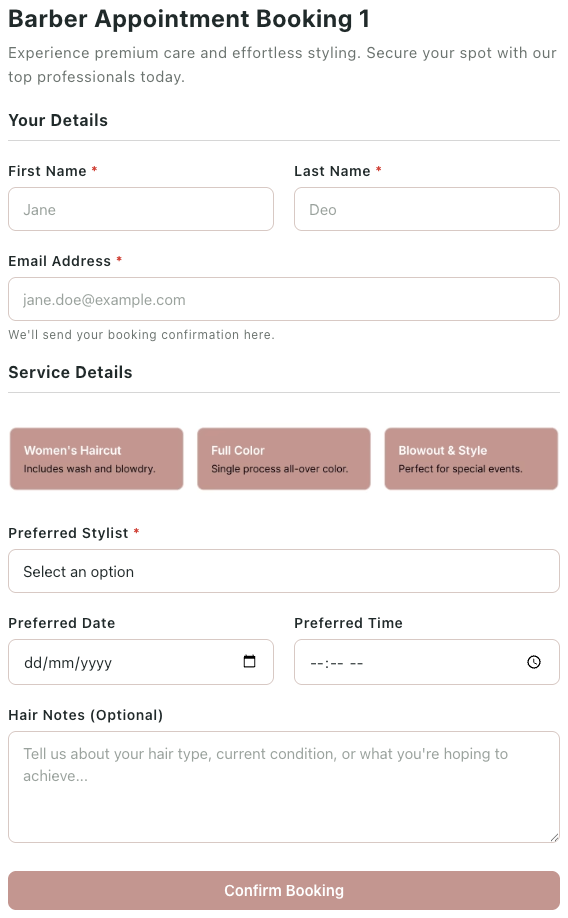This screenshot has height=918, width=568.
Task: Click the 'Preferred Date' label
Action: 61,623
